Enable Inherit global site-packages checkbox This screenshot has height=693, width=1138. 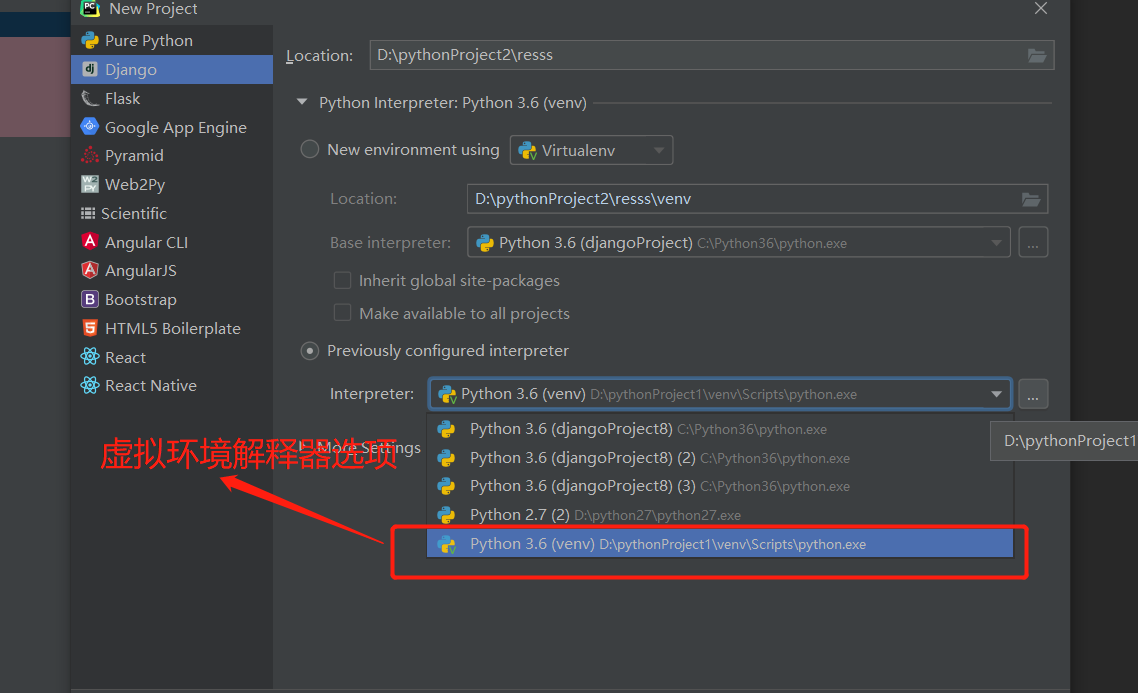[x=342, y=280]
